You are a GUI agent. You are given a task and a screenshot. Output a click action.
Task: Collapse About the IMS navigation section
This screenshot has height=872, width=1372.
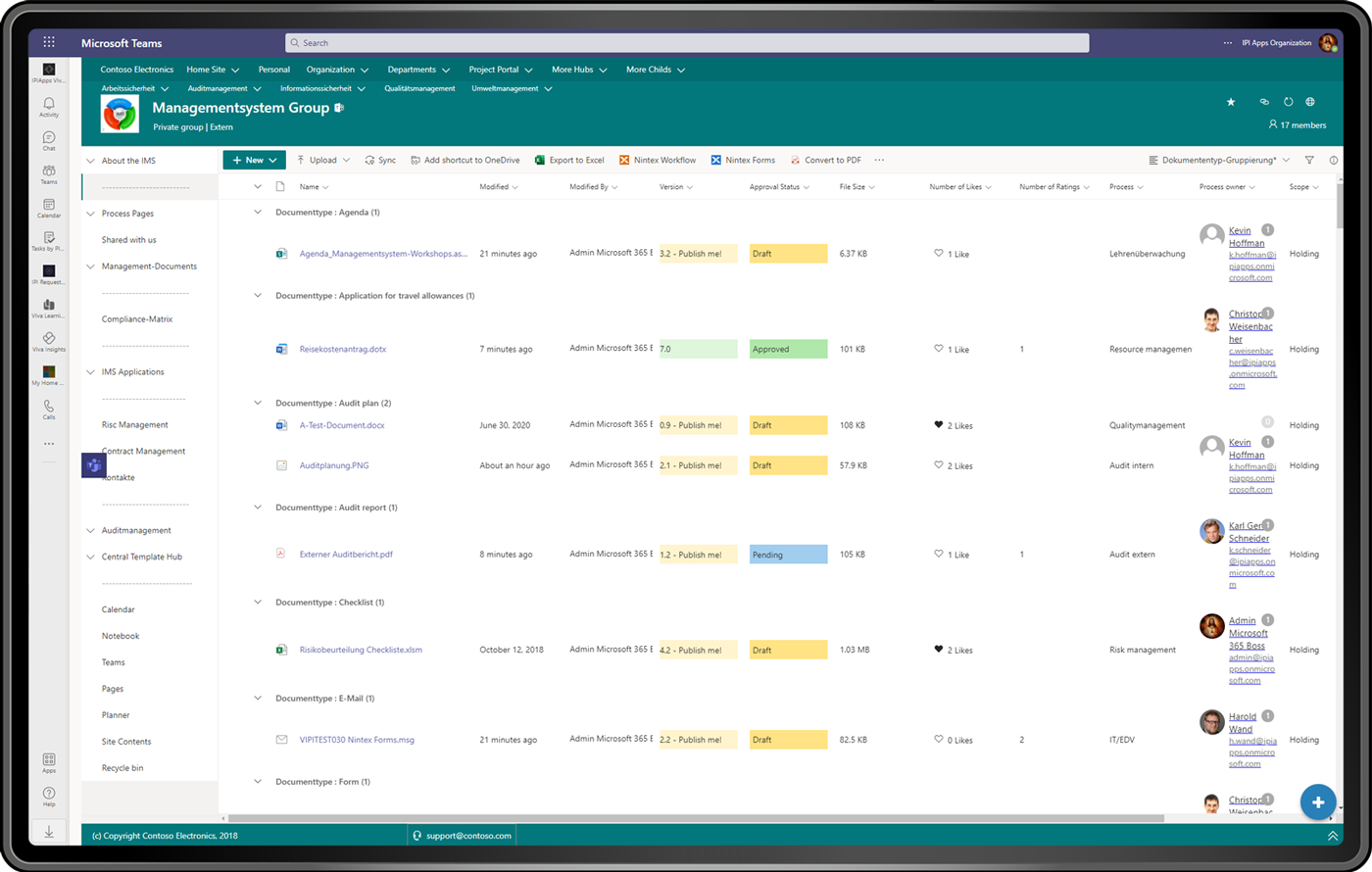[91, 161]
